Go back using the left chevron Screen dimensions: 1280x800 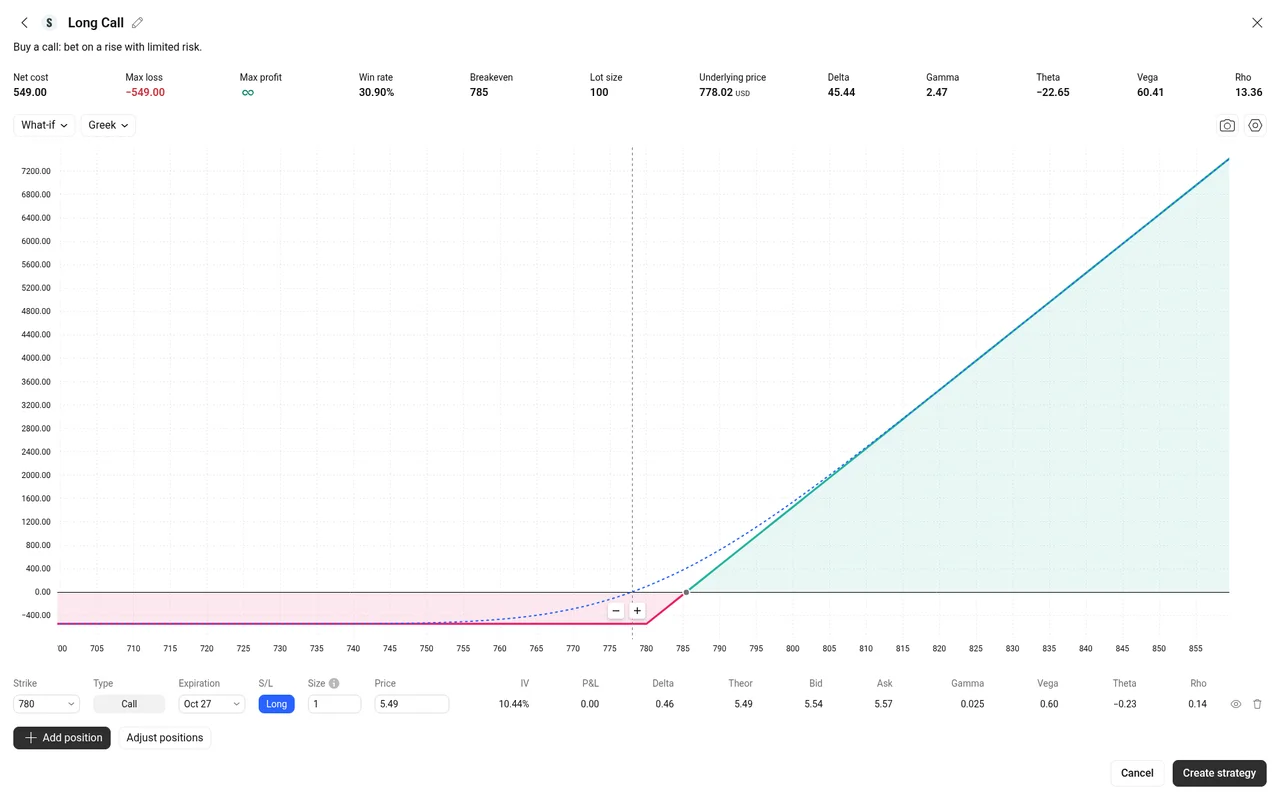(x=25, y=23)
